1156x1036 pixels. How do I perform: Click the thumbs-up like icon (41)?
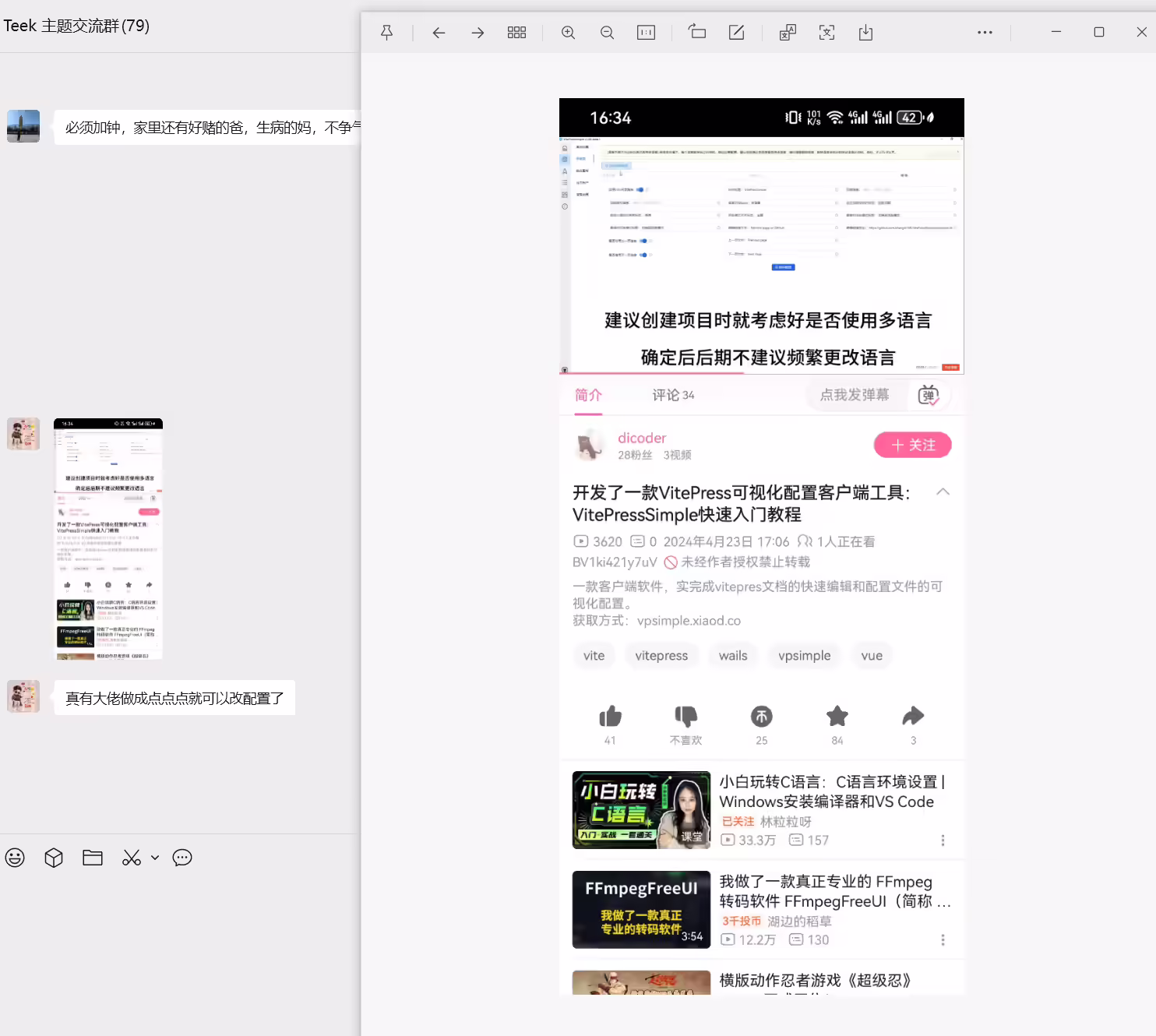(610, 716)
